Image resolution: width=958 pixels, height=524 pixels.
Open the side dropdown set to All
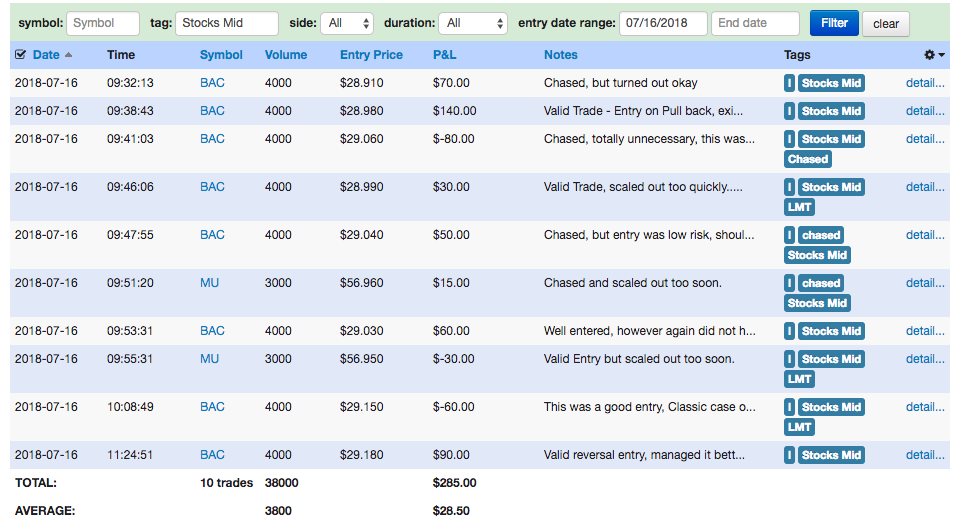[347, 23]
